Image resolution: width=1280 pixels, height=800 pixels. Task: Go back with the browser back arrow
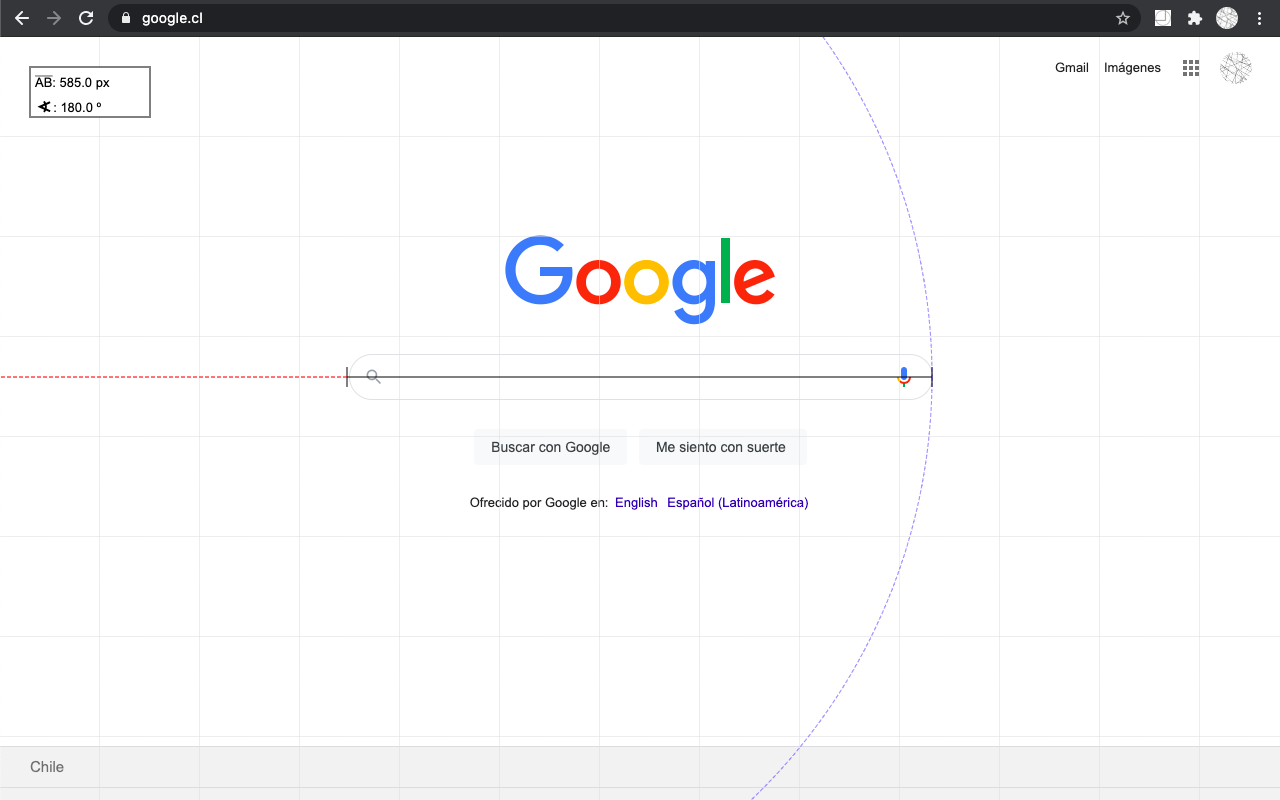tap(22, 18)
